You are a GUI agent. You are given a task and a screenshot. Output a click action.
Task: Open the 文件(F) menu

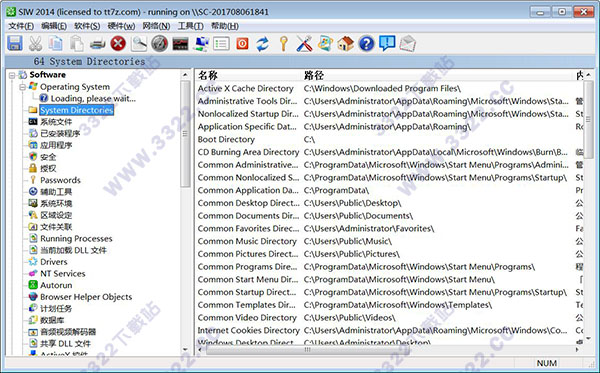coord(21,26)
